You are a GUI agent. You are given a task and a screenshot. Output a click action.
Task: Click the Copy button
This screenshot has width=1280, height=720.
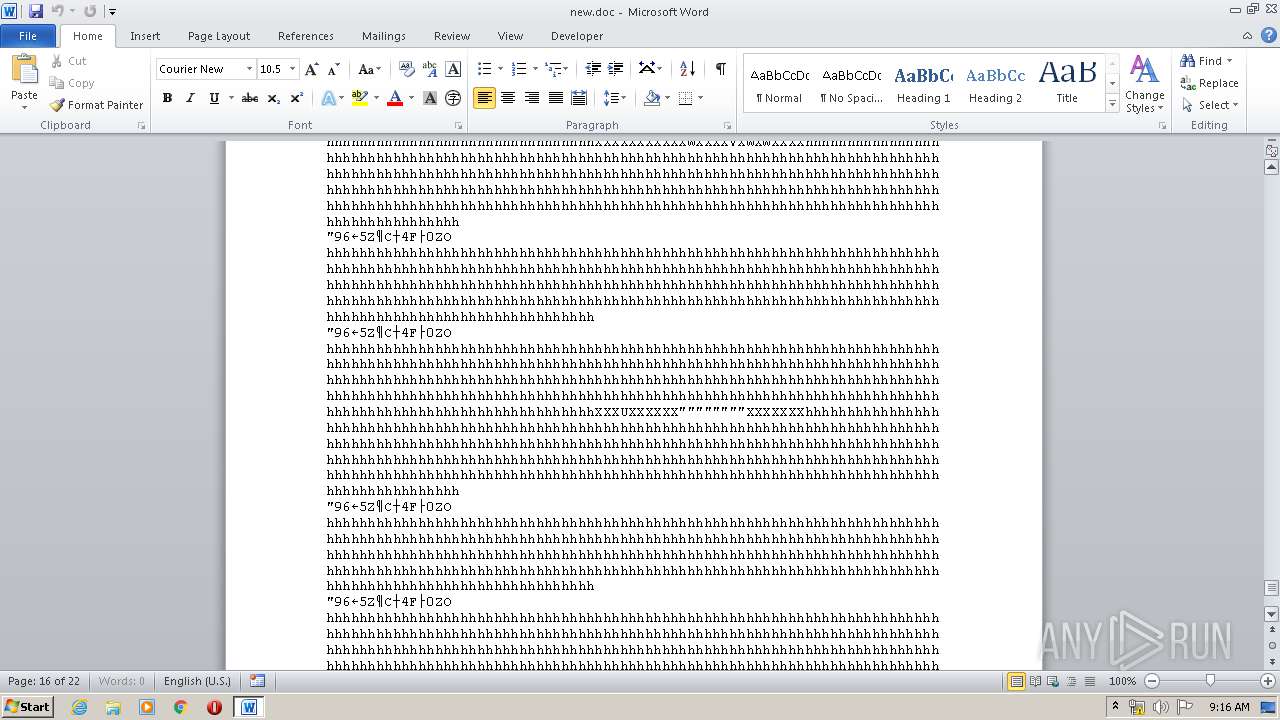(x=72, y=83)
